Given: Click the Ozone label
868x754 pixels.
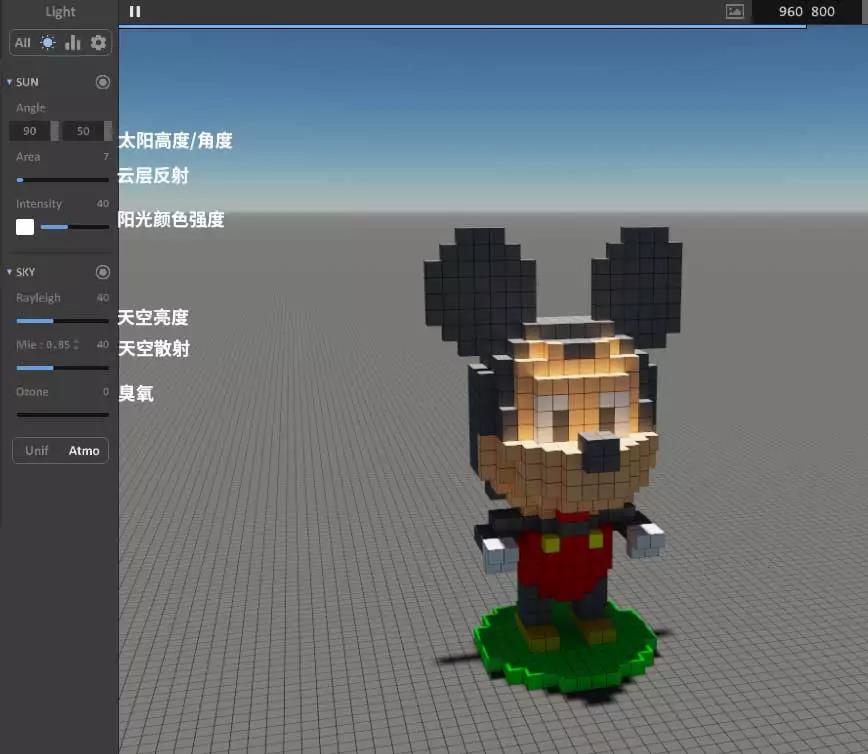Looking at the screenshot, I should [32, 392].
